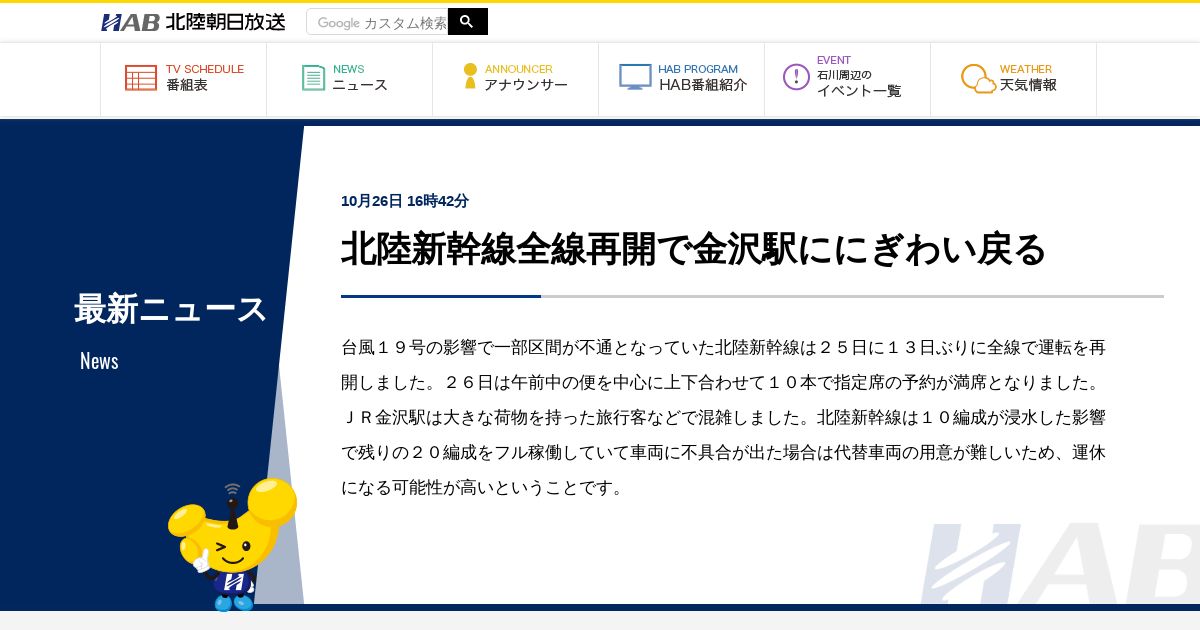
Task: Click the article body paragraph starting 台風１９号
Action: click(x=724, y=417)
